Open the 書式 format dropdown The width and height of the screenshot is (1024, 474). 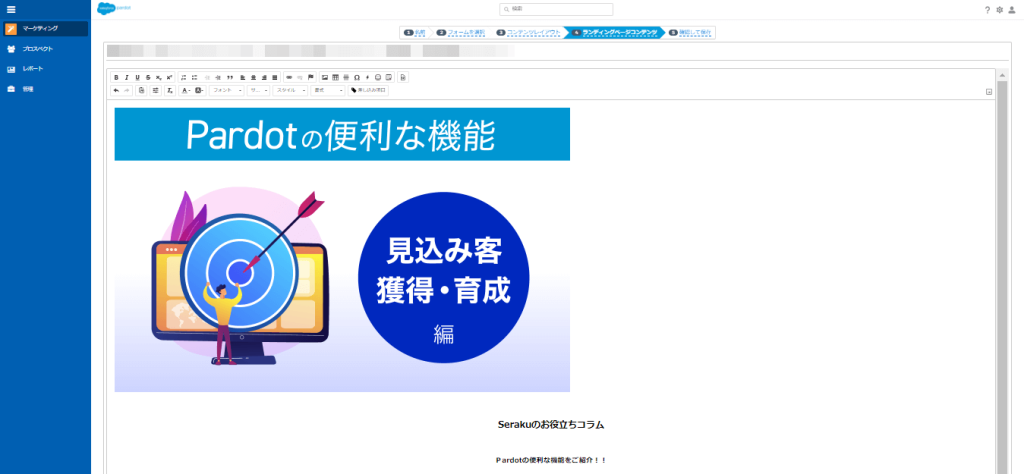(328, 91)
